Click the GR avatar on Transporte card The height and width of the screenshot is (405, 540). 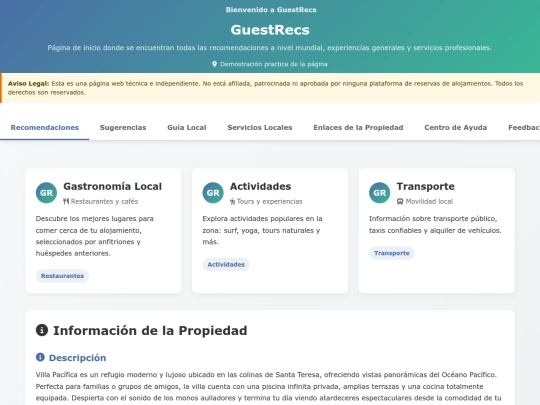point(380,193)
